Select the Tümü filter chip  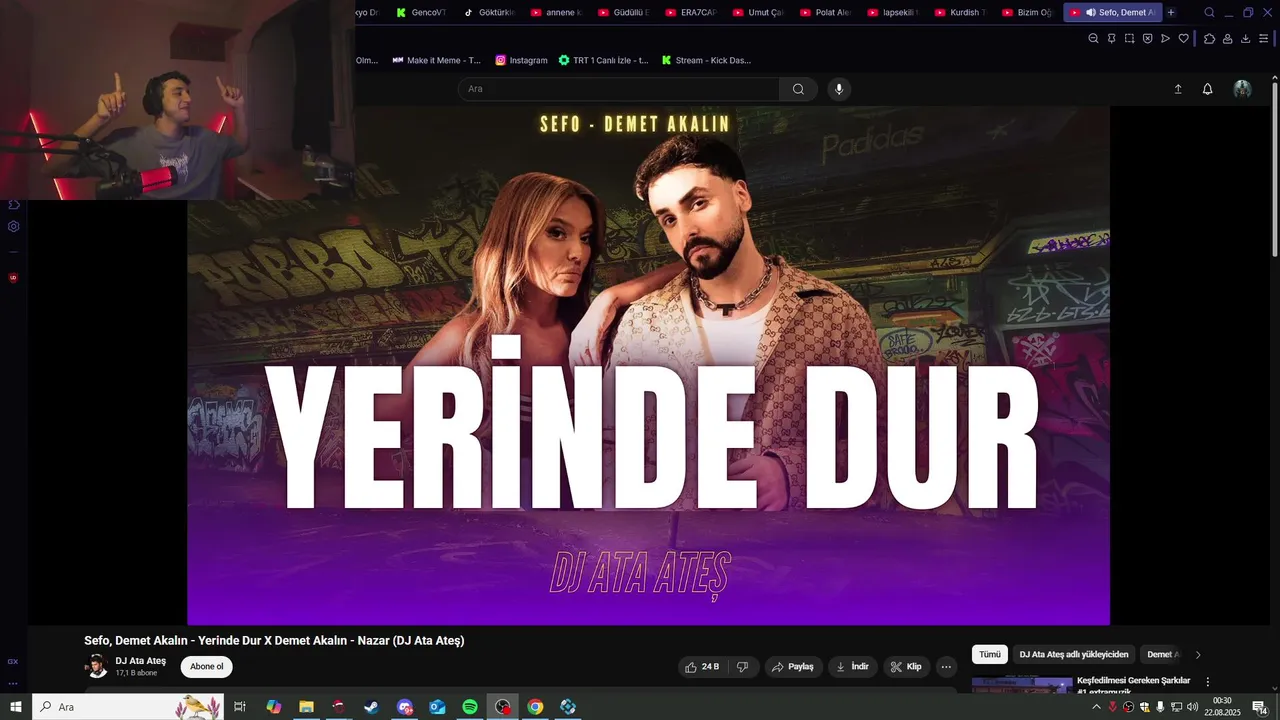pos(990,655)
